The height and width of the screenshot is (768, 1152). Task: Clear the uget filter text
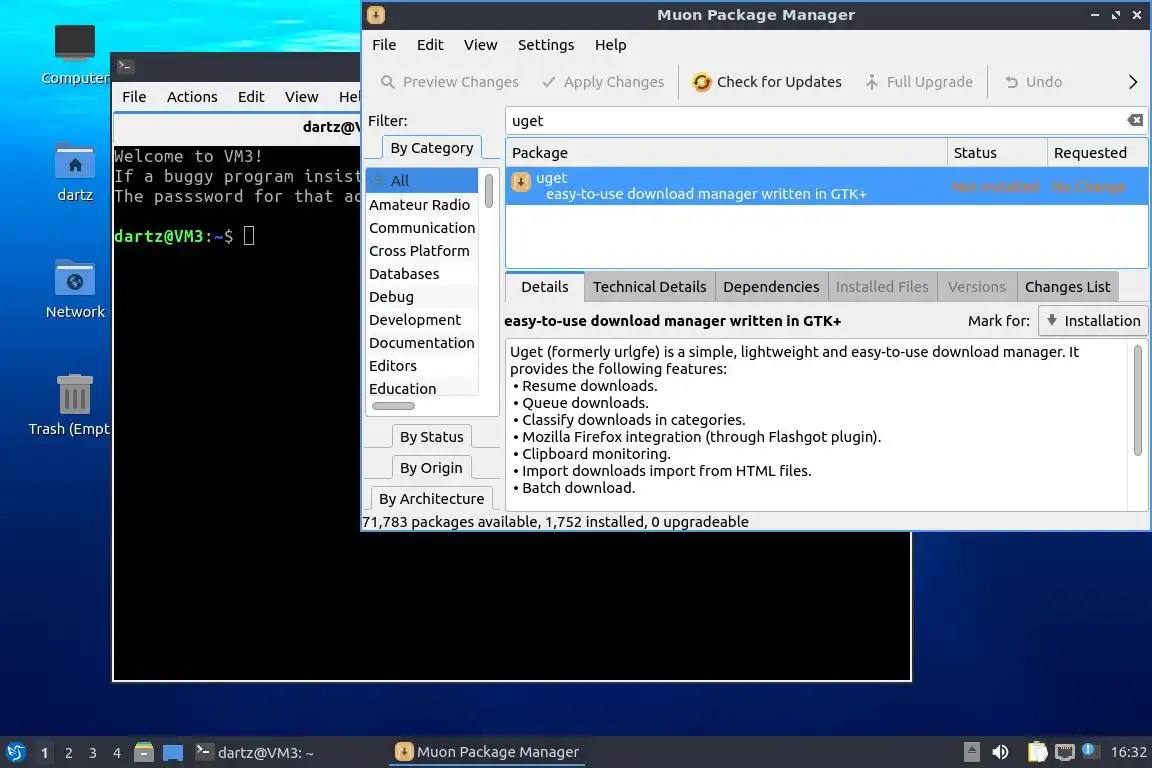tap(1135, 121)
